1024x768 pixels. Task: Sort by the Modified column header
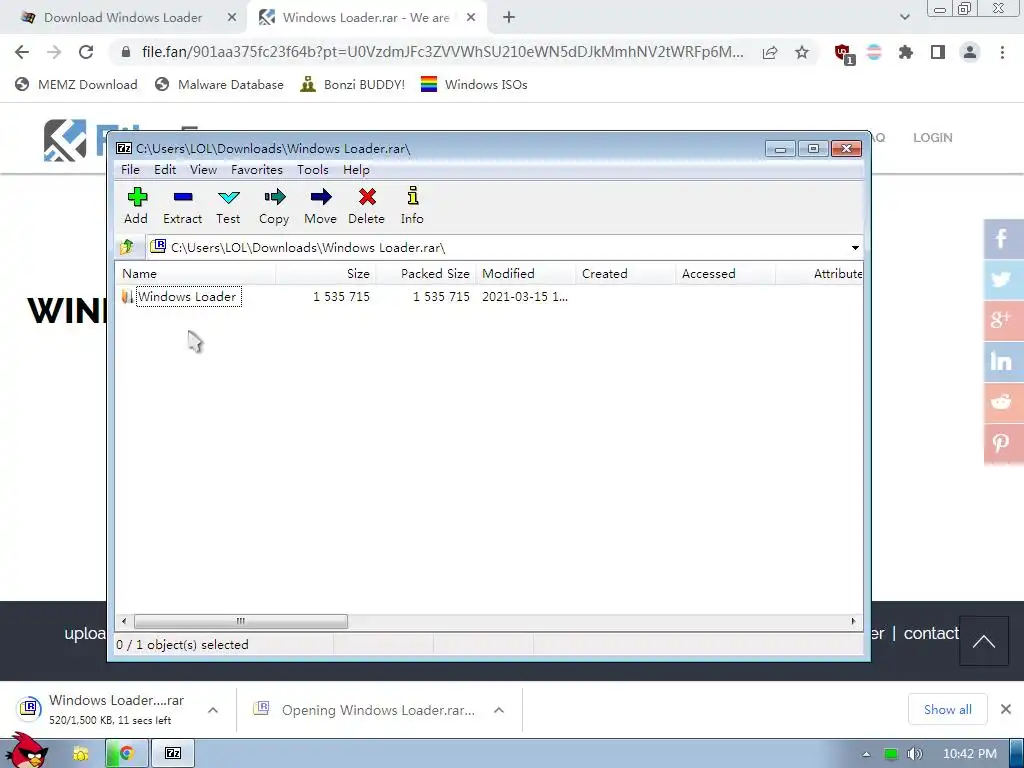tap(526, 274)
